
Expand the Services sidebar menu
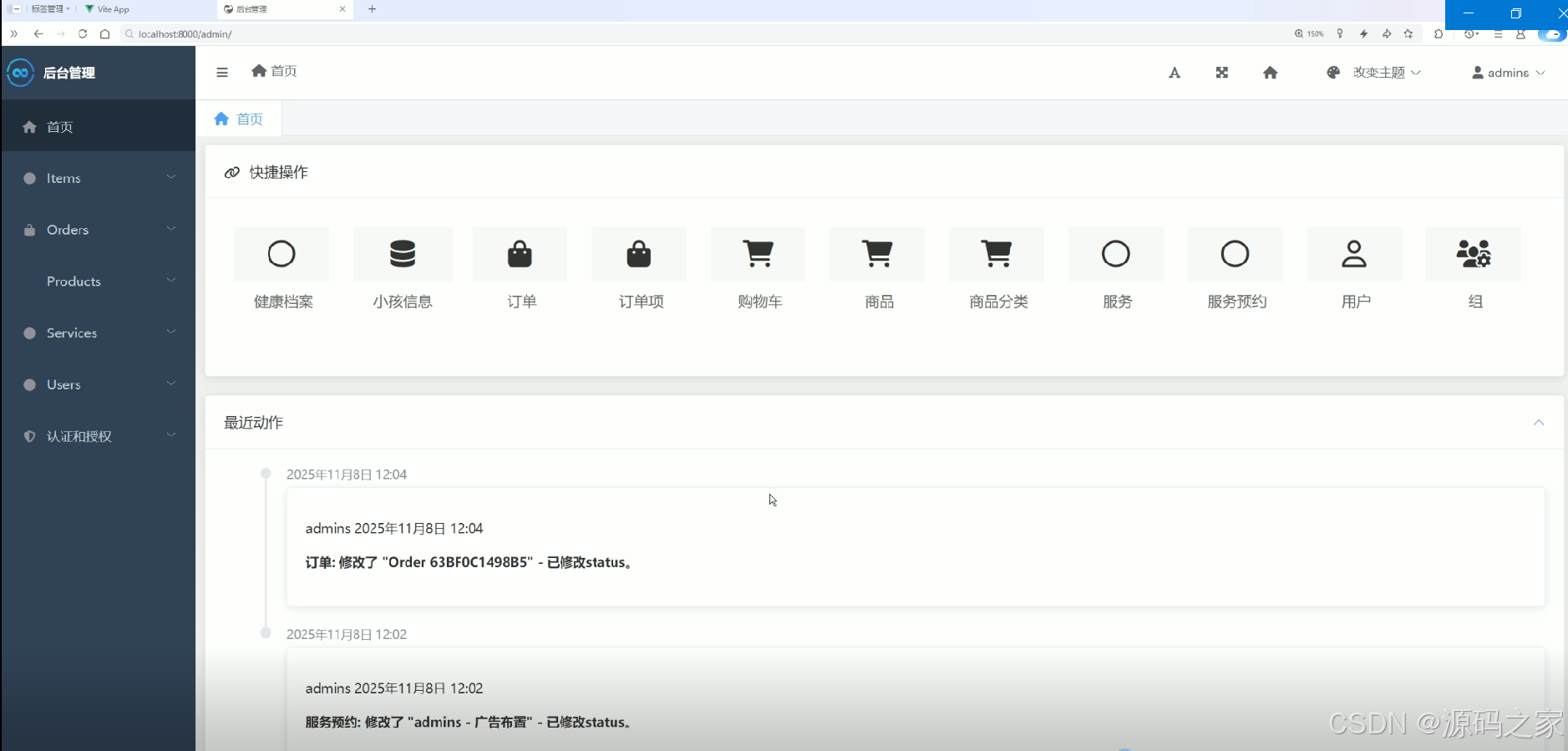(99, 332)
